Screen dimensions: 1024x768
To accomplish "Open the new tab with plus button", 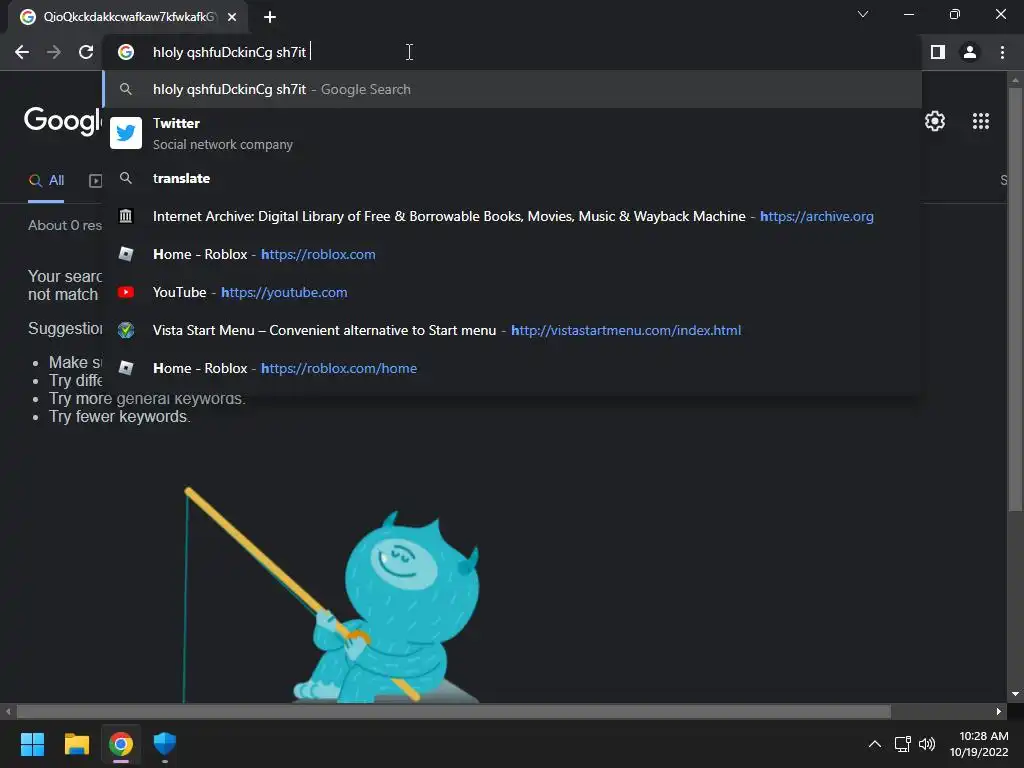I will [270, 17].
